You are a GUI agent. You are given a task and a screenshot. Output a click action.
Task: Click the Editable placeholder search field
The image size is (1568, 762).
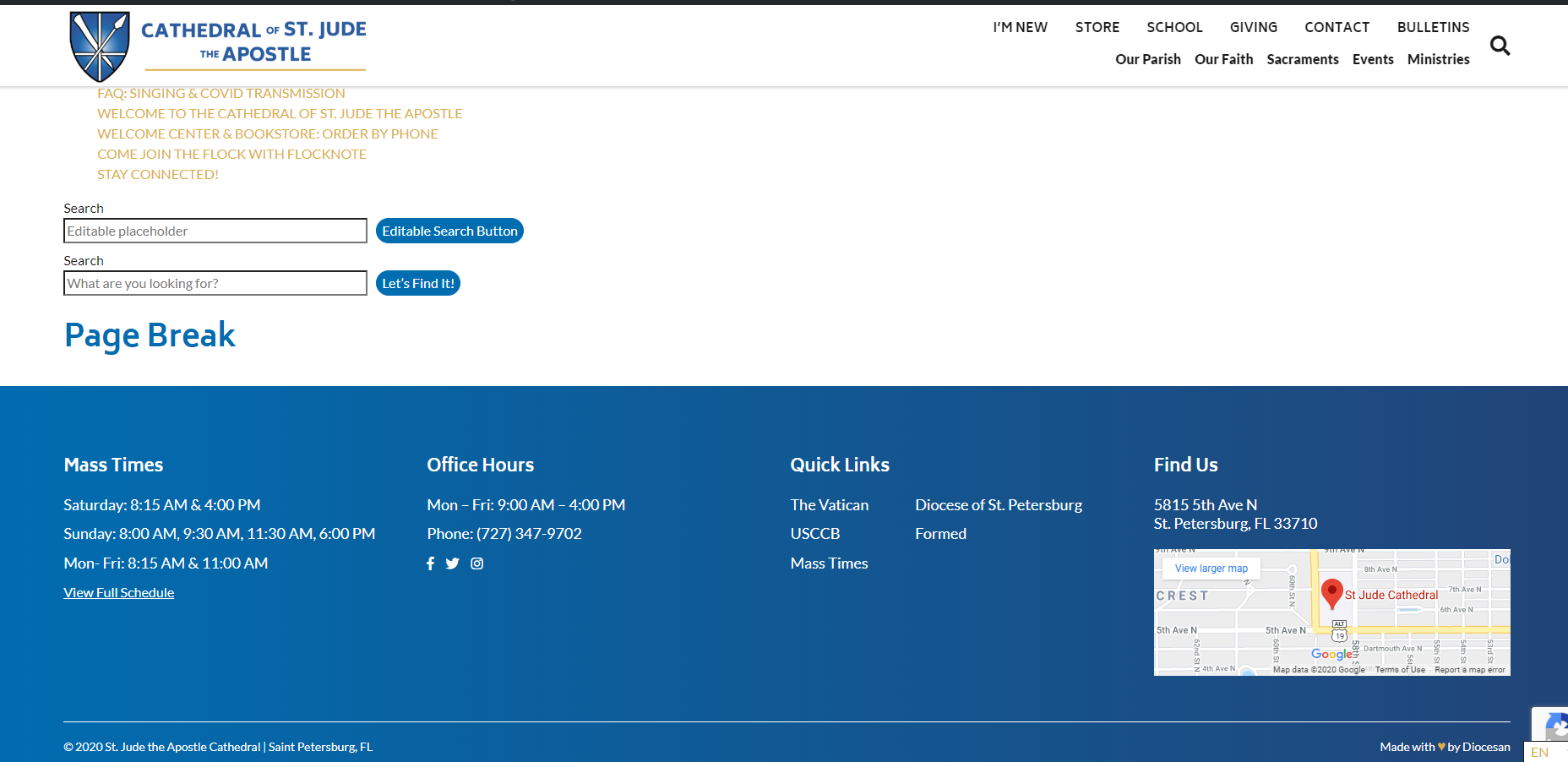[x=215, y=231]
